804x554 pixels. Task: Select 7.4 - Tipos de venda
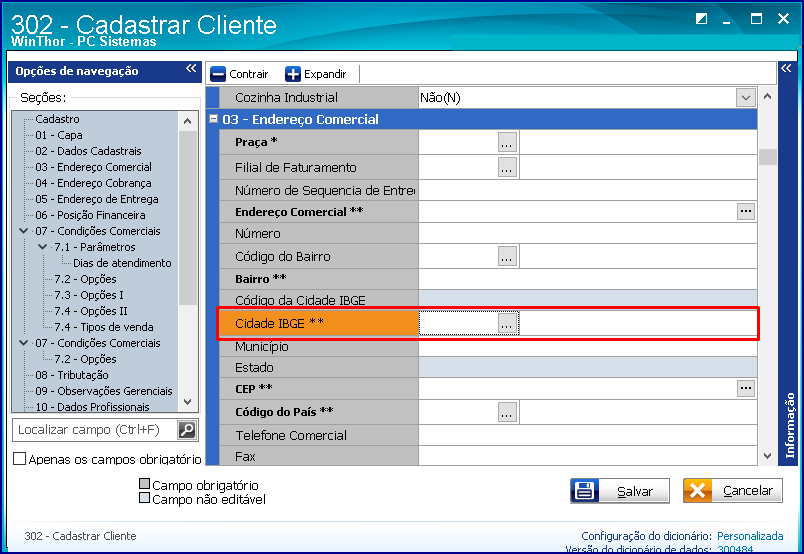pyautogui.click(x=104, y=327)
